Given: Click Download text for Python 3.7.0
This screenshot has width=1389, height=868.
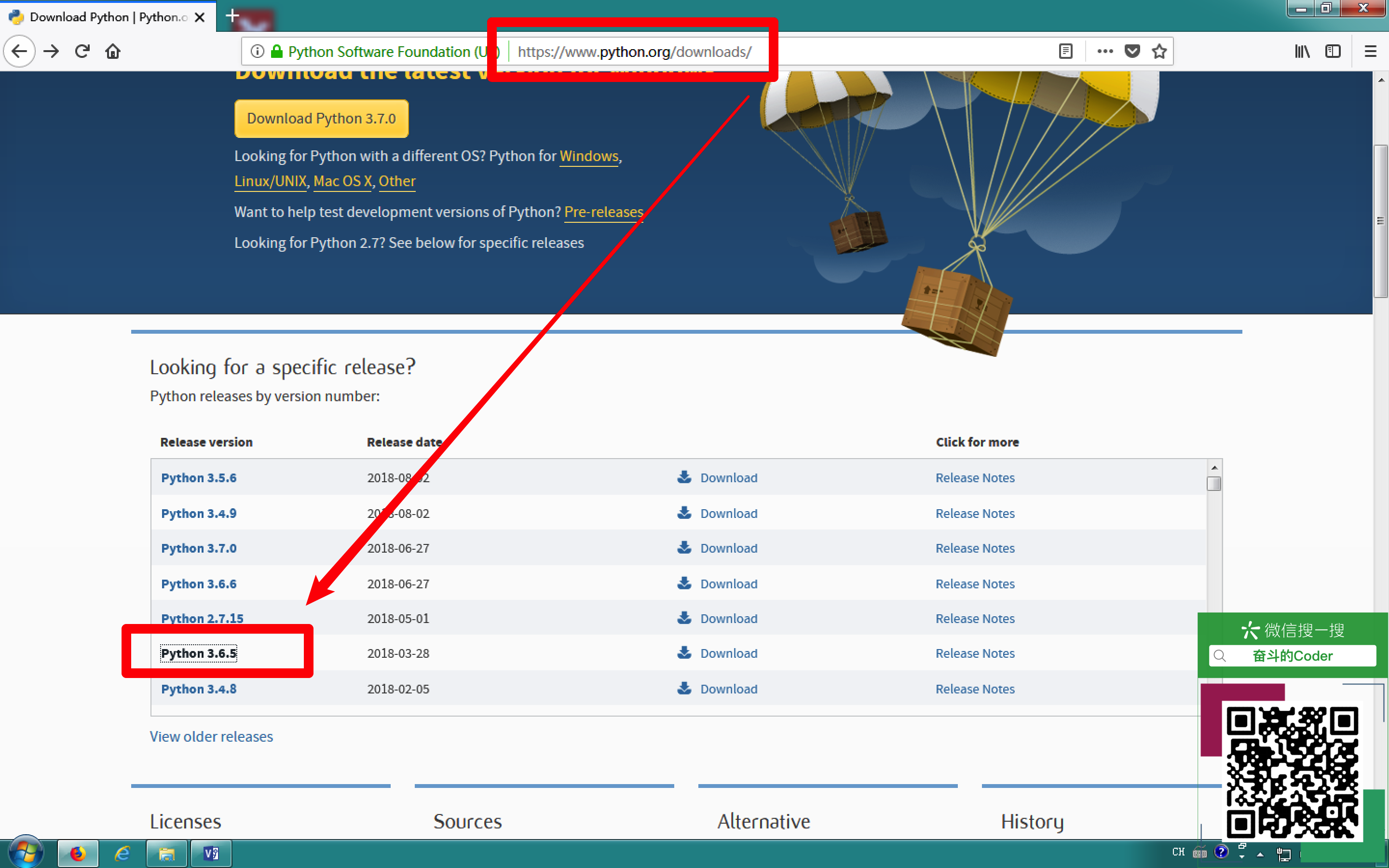Looking at the screenshot, I should pyautogui.click(x=728, y=548).
